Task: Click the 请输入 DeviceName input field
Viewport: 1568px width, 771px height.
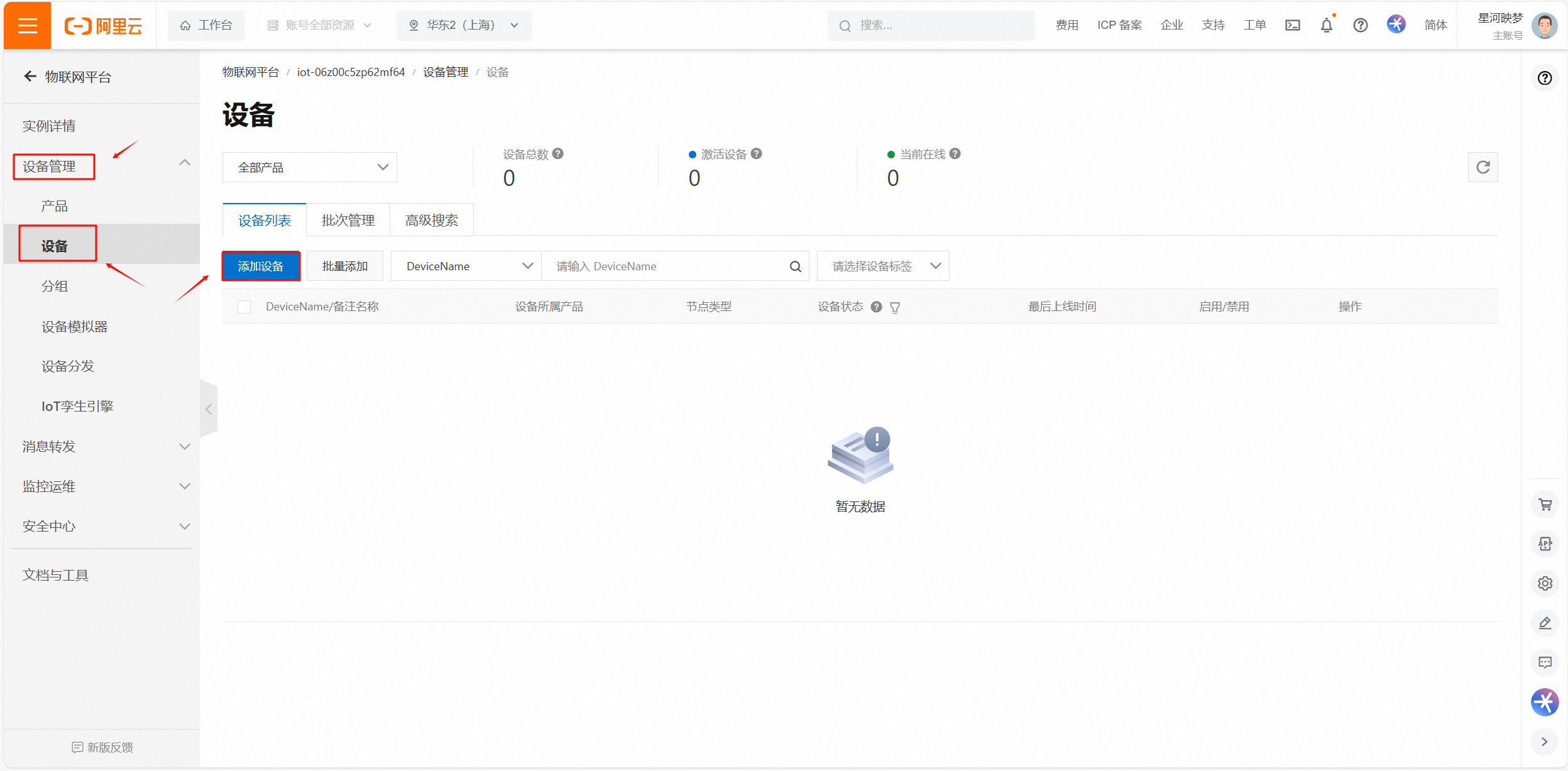Action: (x=666, y=266)
